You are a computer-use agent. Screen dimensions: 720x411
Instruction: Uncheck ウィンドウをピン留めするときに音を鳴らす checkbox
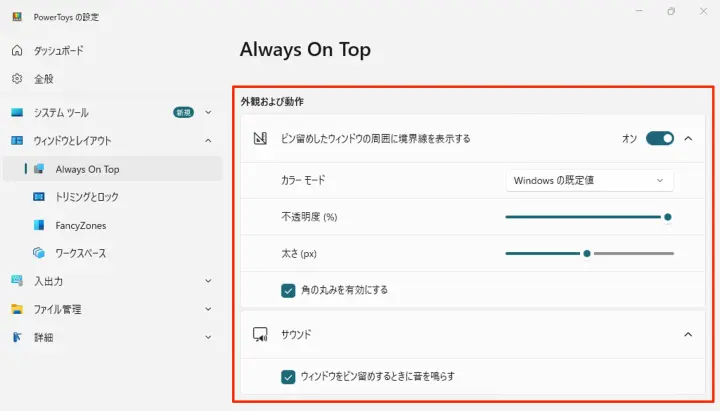coord(288,377)
